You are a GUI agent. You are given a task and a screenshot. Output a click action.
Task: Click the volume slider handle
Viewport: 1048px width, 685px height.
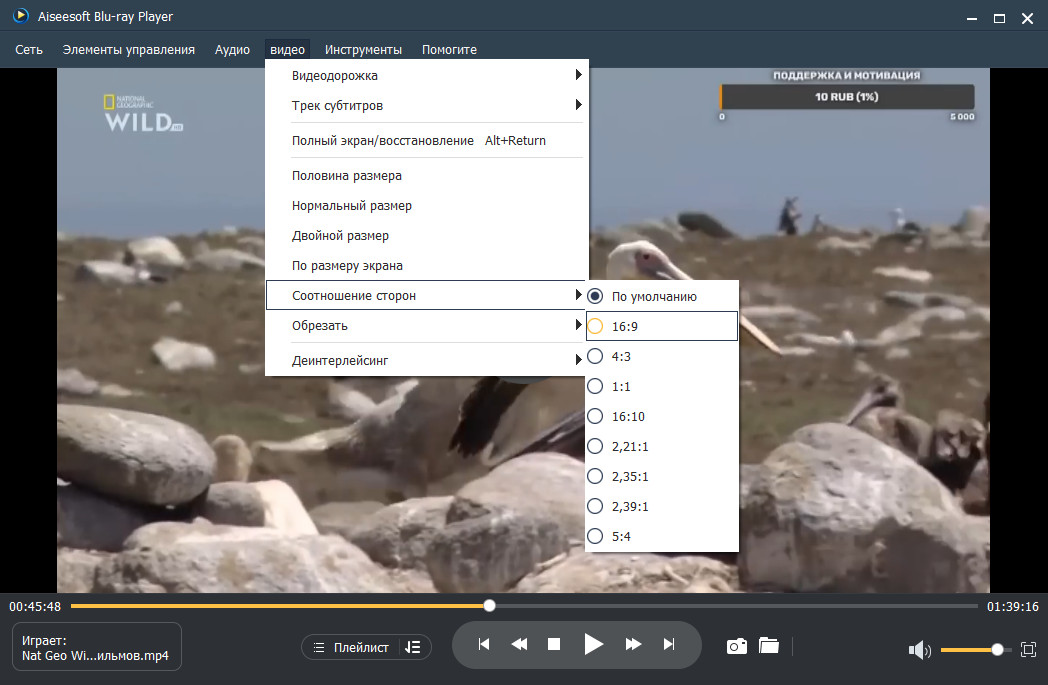pos(997,650)
